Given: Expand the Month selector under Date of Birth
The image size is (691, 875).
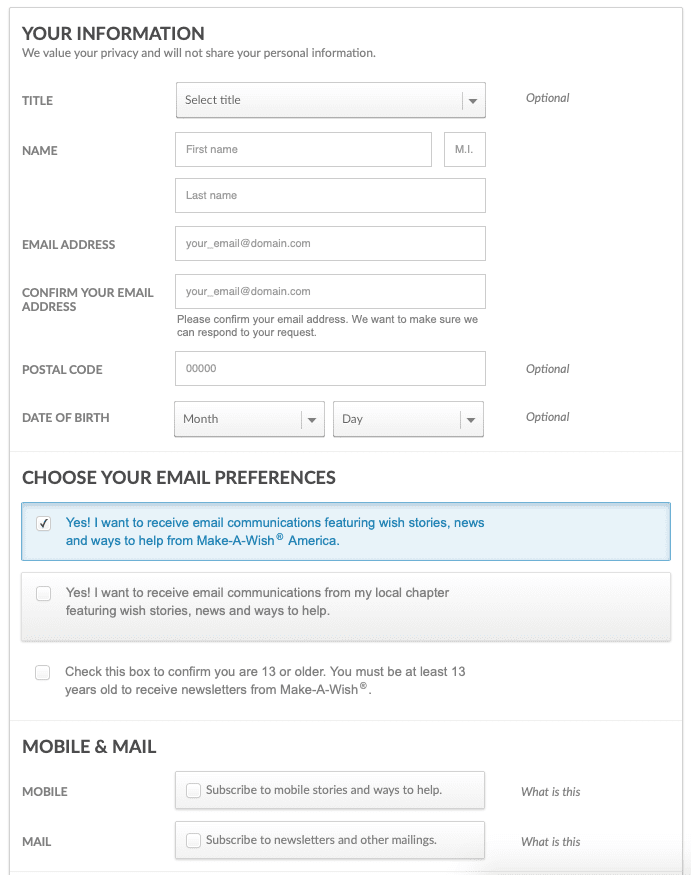Looking at the screenshot, I should (x=249, y=419).
